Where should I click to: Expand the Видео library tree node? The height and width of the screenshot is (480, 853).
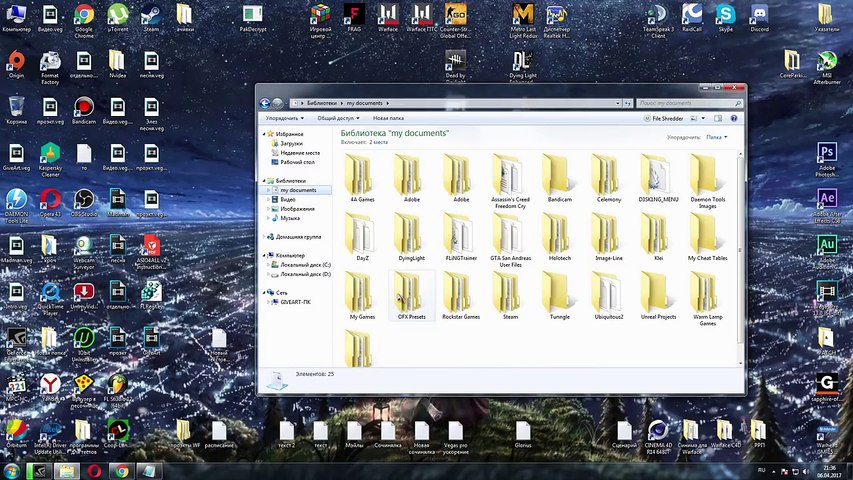(269, 199)
